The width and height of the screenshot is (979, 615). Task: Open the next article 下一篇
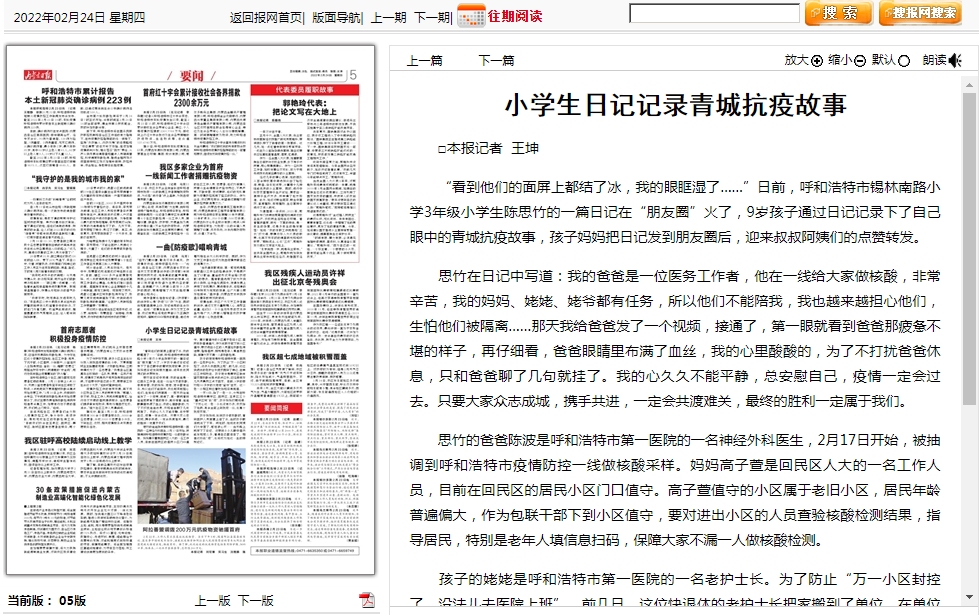496,60
